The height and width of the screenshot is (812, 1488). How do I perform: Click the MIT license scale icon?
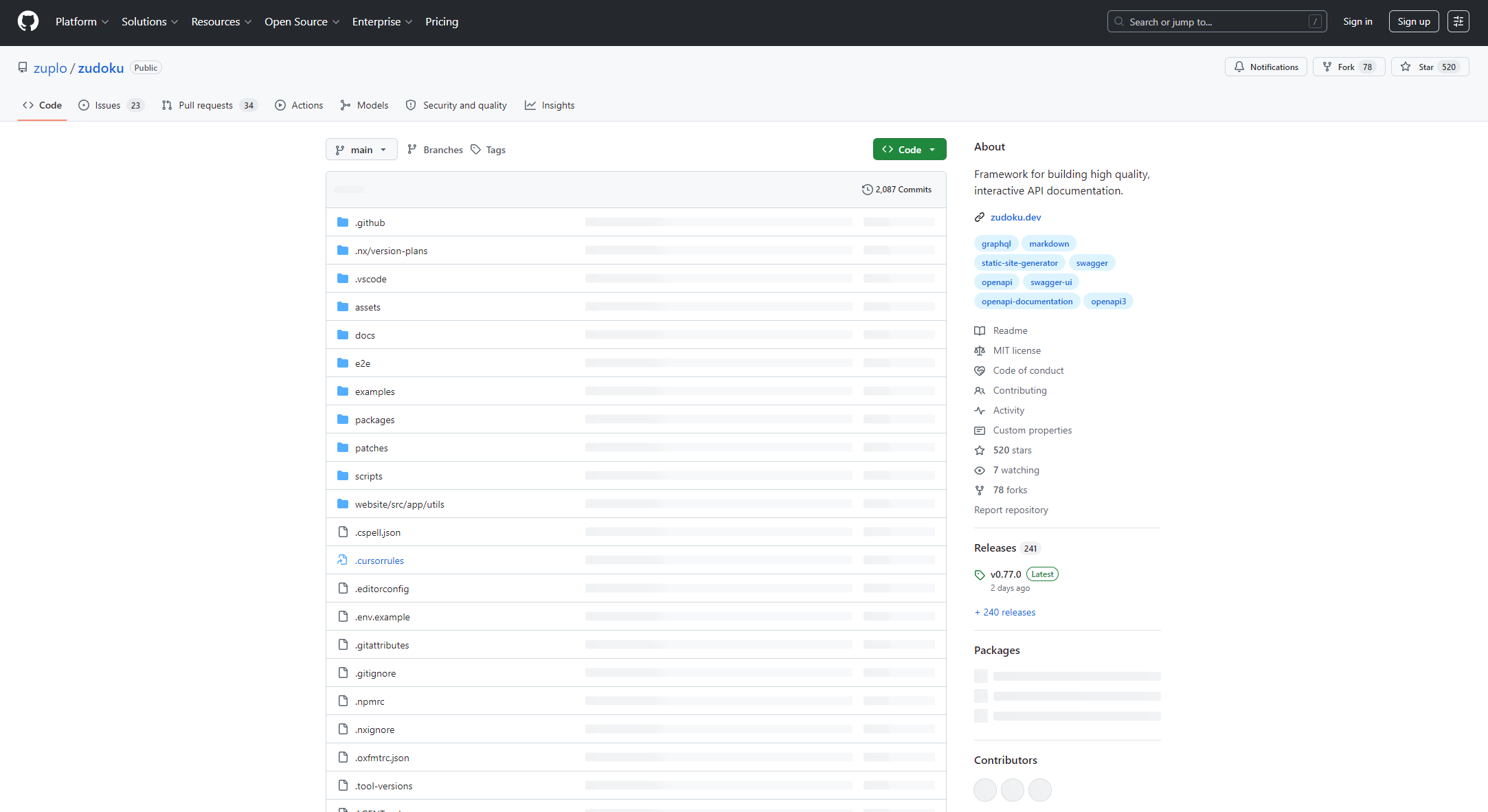pos(980,350)
